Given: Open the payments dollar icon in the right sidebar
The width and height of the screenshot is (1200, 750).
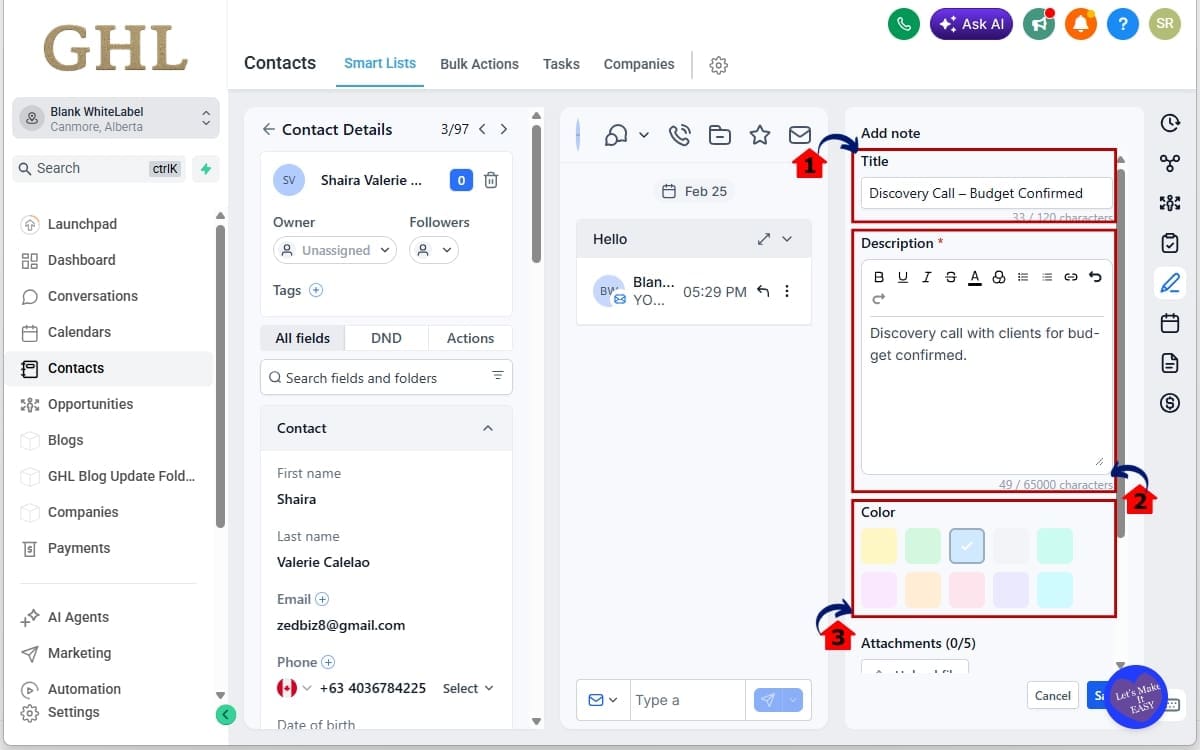Looking at the screenshot, I should coord(1170,403).
